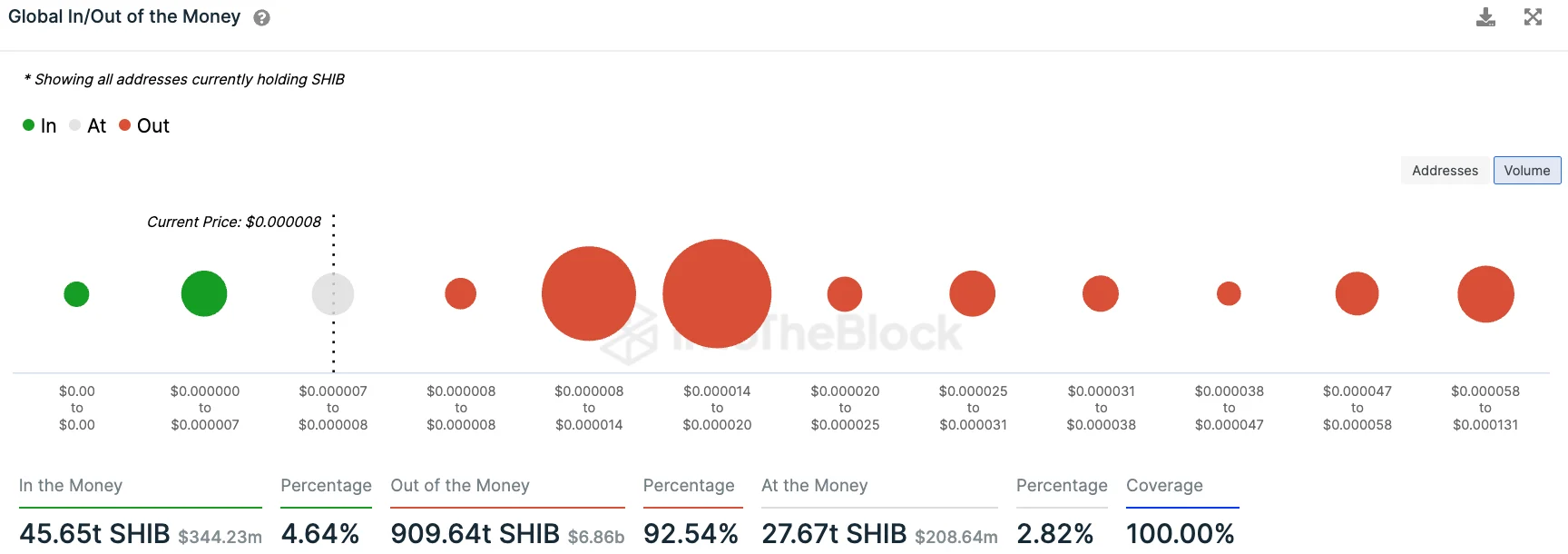This screenshot has height=554, width=1568.
Task: Toggle the red Out legend series
Action: (x=144, y=126)
